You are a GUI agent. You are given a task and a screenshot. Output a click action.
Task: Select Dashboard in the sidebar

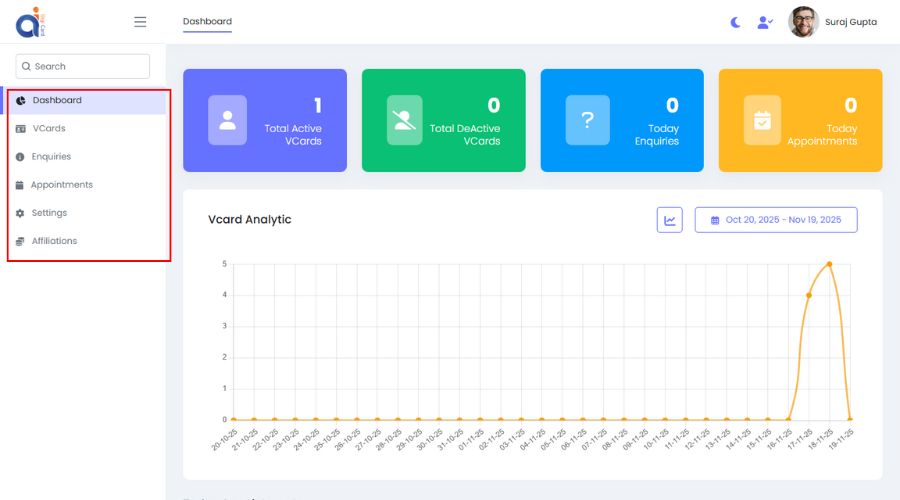(57, 101)
